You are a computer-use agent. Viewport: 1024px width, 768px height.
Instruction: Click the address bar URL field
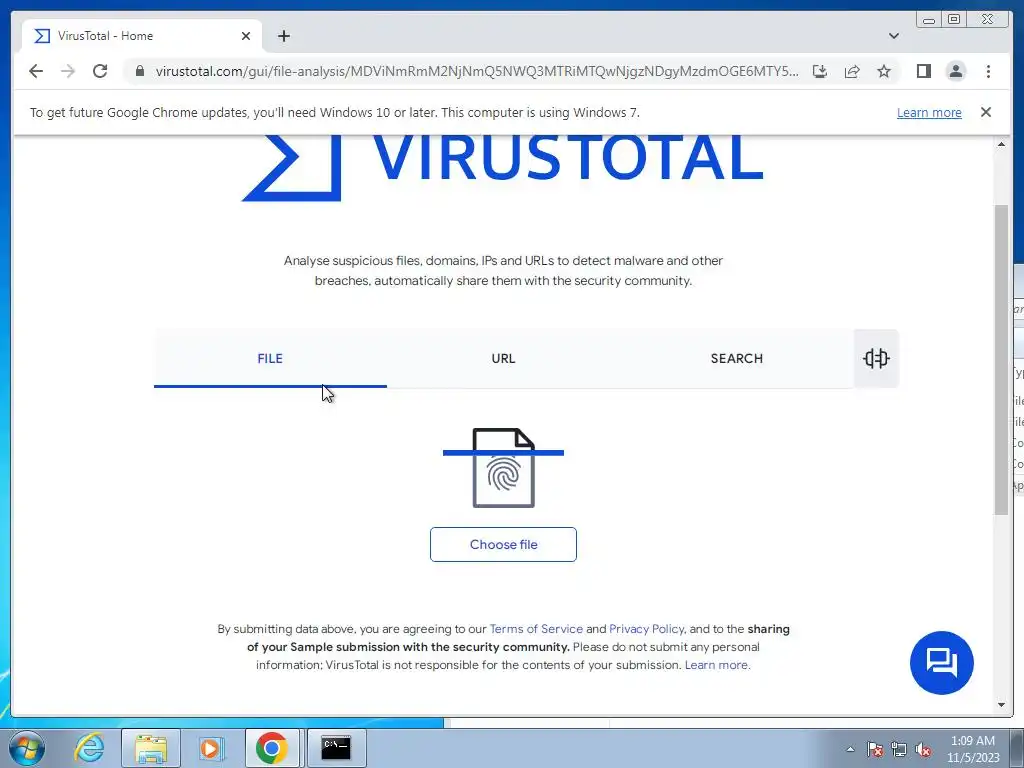pyautogui.click(x=477, y=71)
